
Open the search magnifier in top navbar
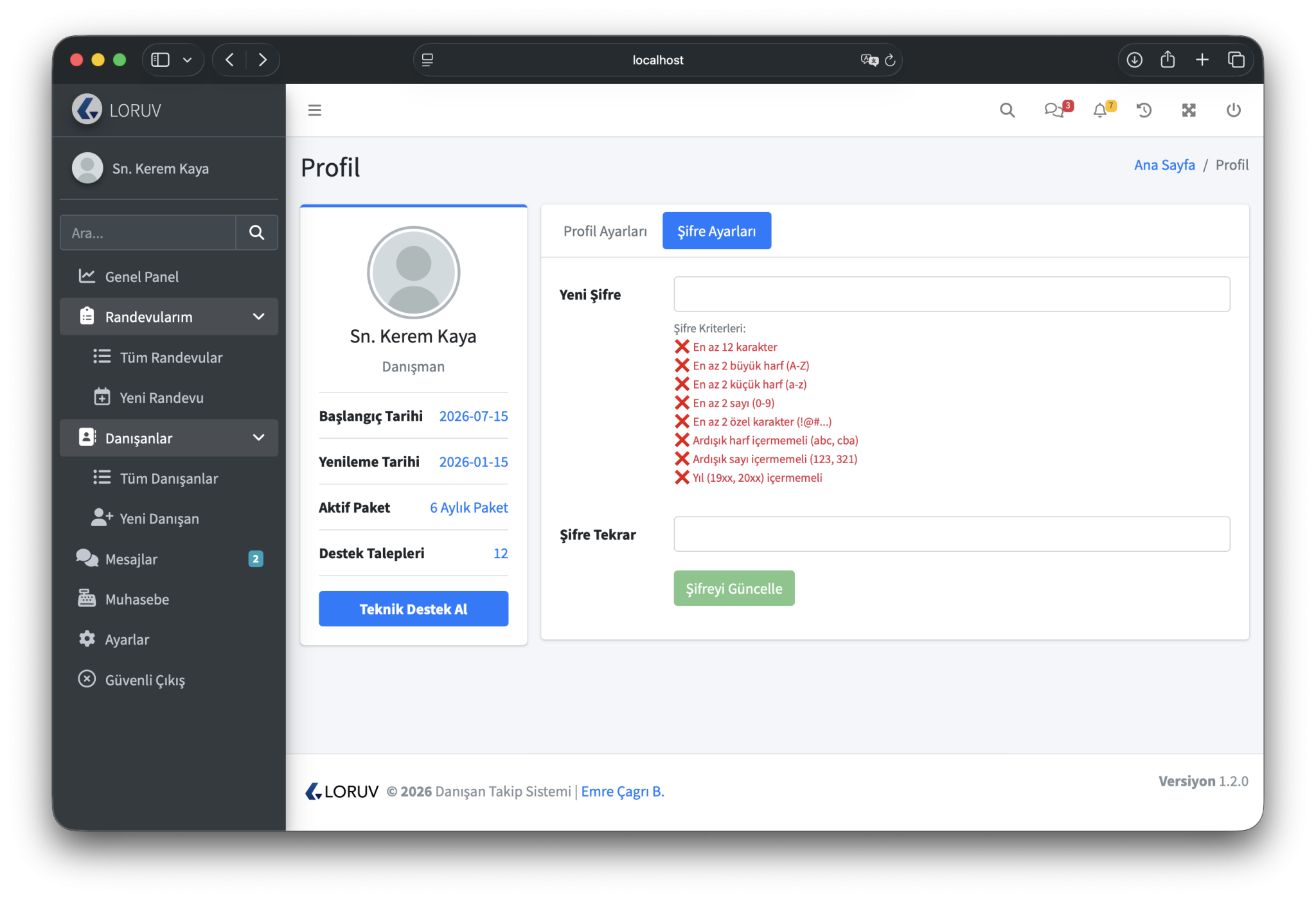(1007, 110)
